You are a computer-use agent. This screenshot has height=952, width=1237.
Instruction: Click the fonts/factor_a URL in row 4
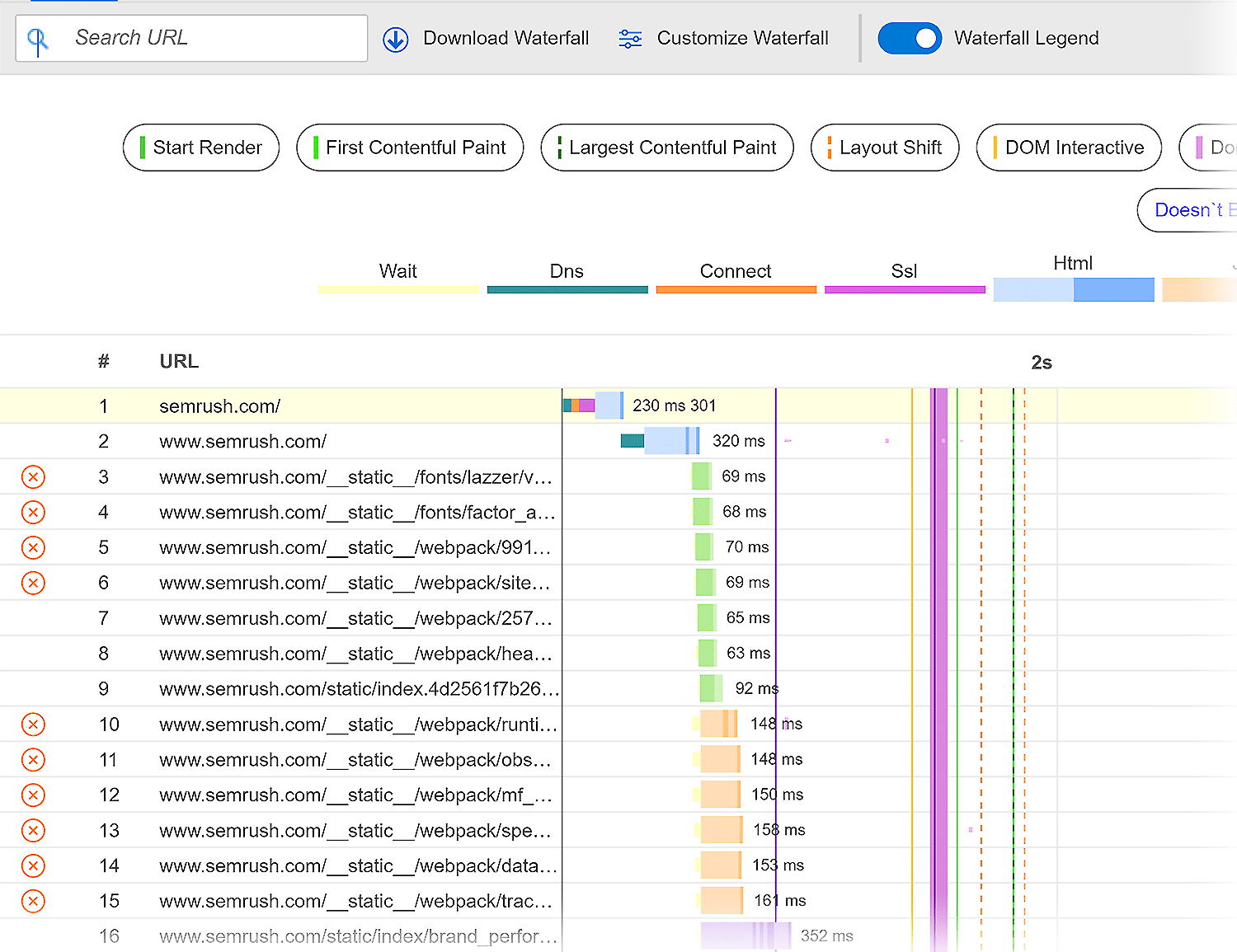(358, 513)
